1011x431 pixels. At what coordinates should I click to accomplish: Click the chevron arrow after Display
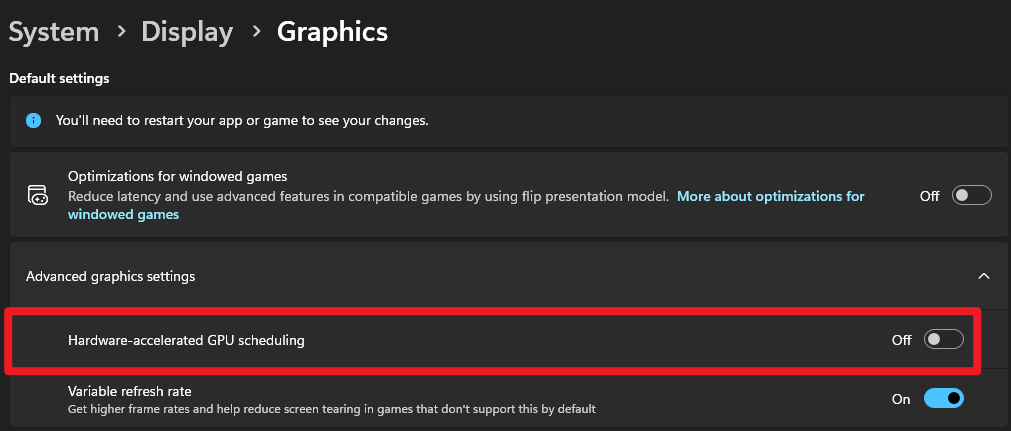(x=255, y=31)
